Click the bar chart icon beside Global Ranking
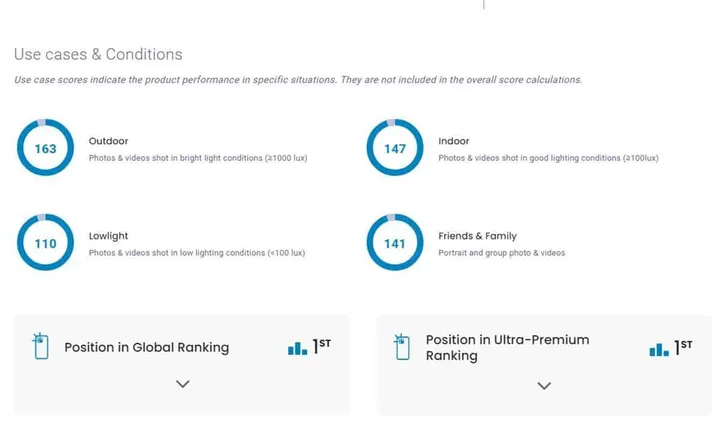Viewport: 720px width, 436px height. coord(297,348)
